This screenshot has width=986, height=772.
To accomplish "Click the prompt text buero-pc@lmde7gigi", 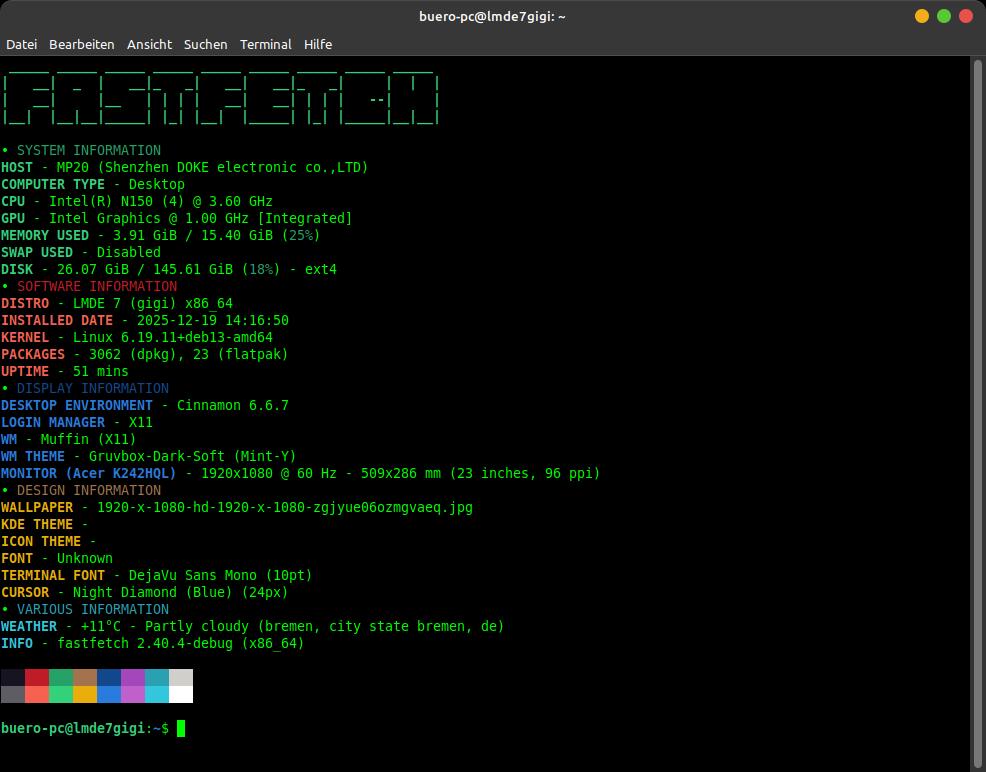I will tap(73, 729).
